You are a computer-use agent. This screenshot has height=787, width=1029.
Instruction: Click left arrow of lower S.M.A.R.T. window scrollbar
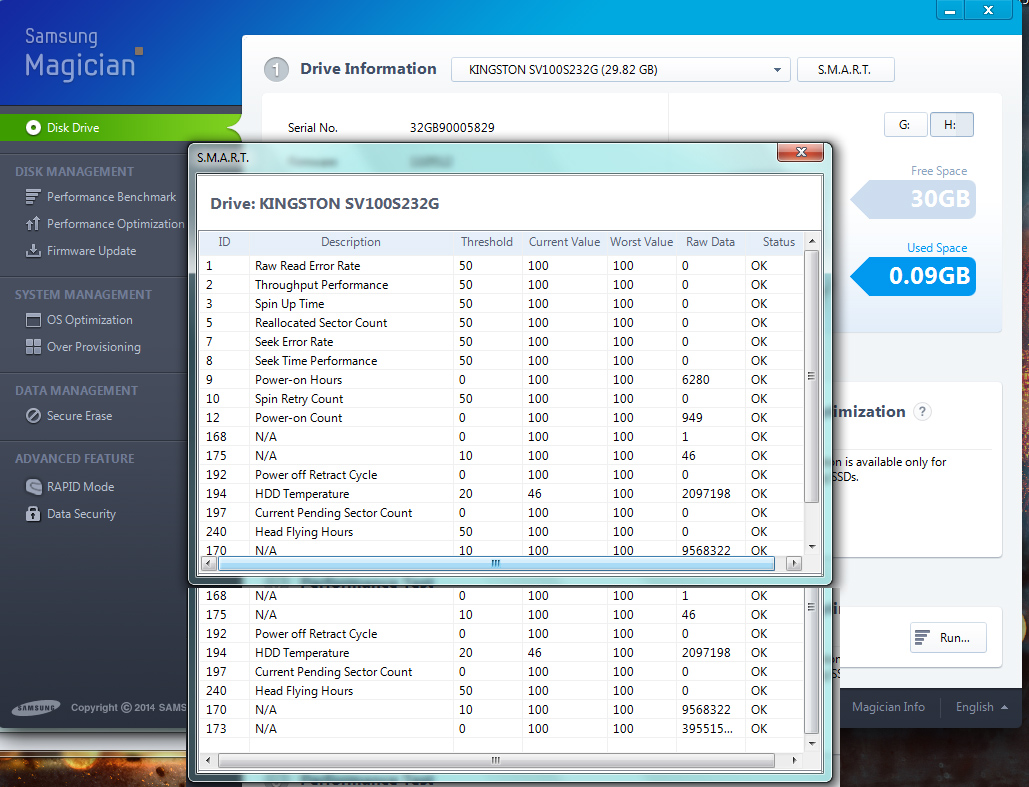pos(209,760)
